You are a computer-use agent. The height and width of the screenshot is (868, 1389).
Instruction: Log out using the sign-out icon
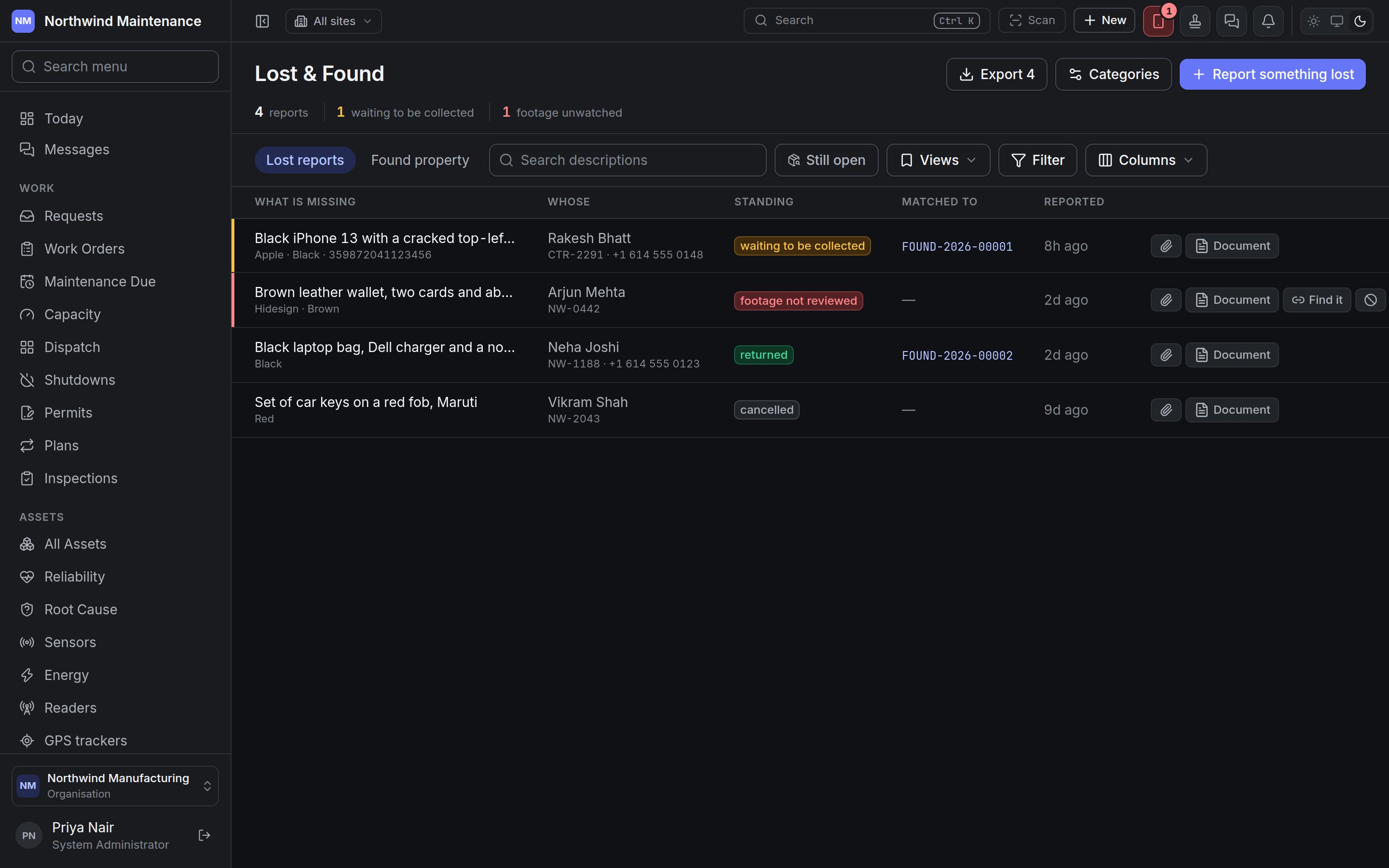[204, 835]
